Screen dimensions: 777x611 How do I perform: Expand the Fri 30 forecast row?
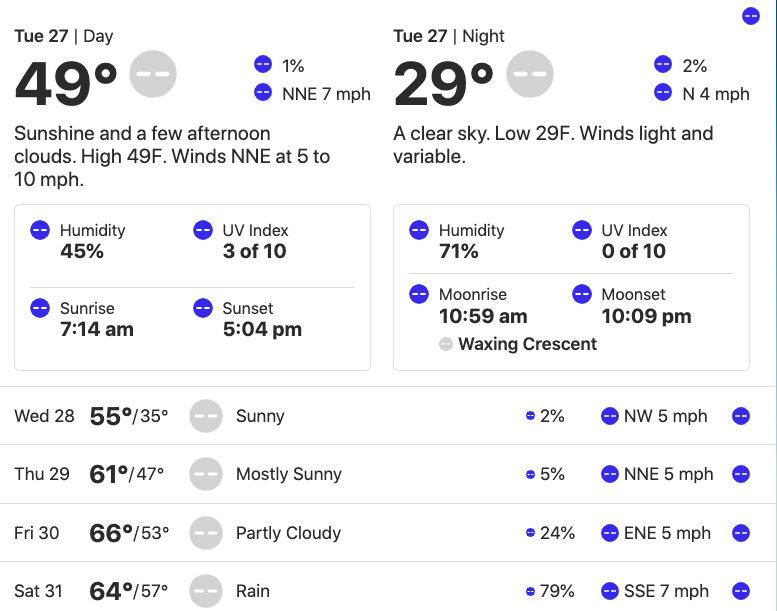[741, 533]
